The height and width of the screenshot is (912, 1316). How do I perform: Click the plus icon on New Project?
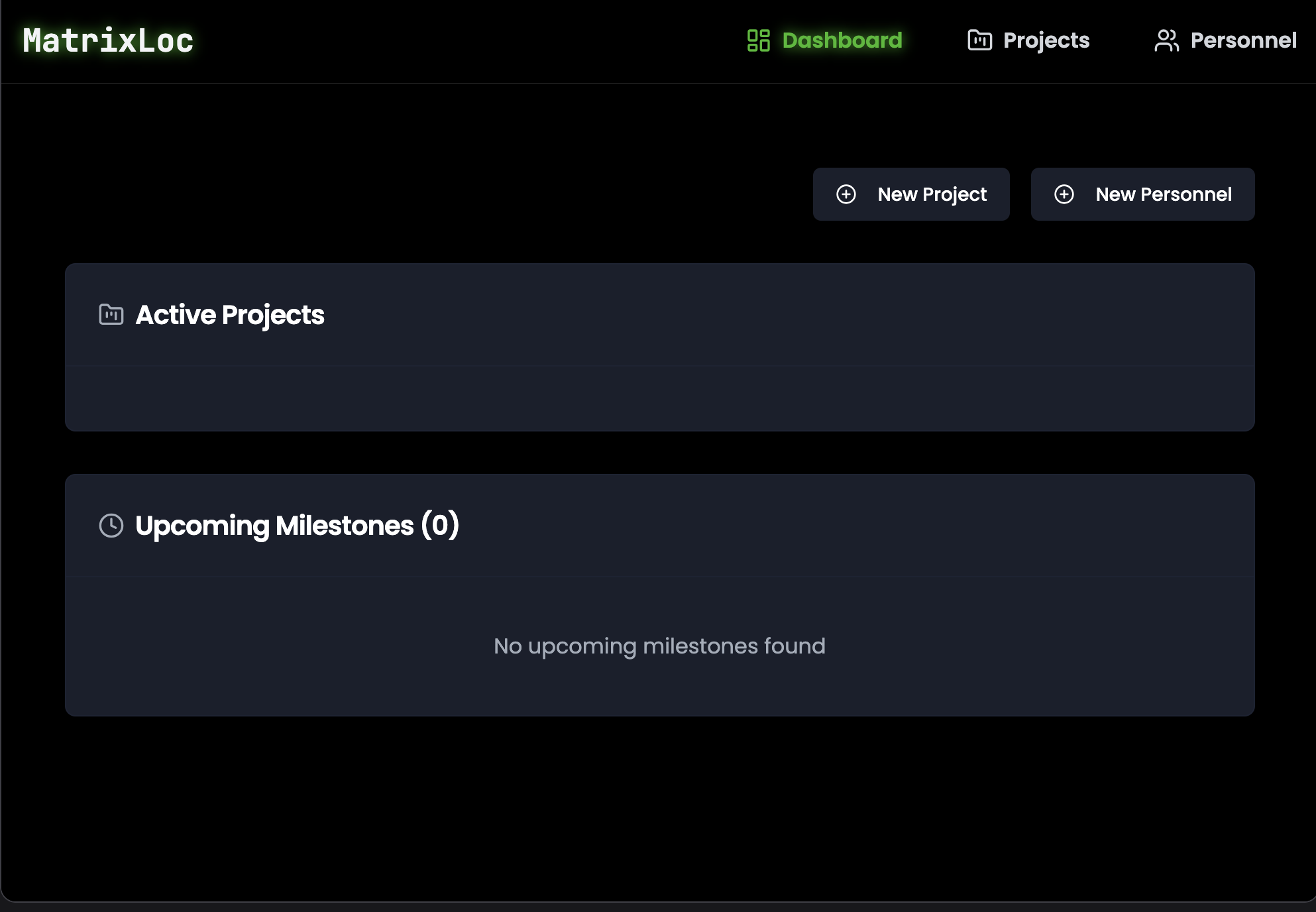(846, 194)
